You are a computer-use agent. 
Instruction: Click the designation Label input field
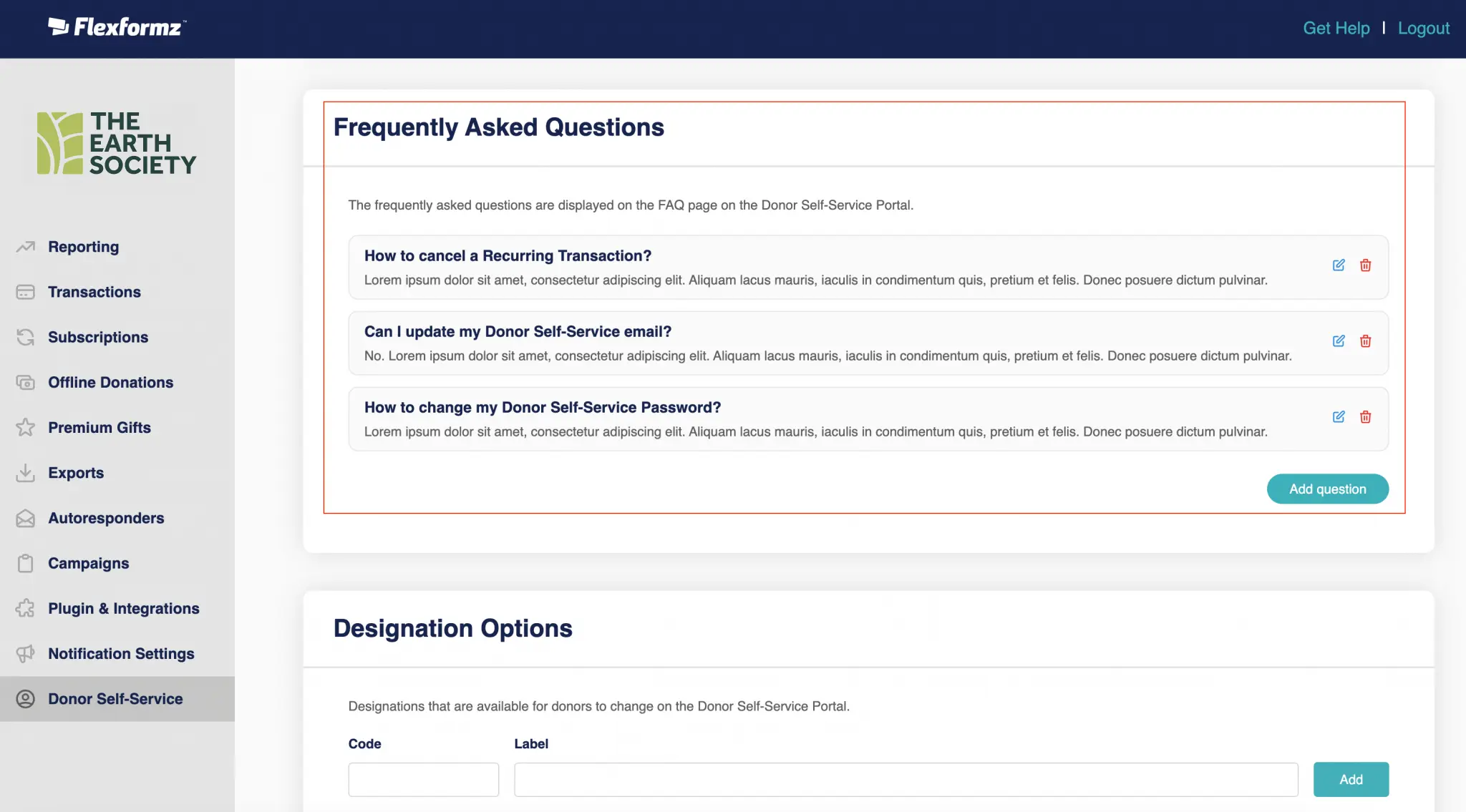[906, 779]
